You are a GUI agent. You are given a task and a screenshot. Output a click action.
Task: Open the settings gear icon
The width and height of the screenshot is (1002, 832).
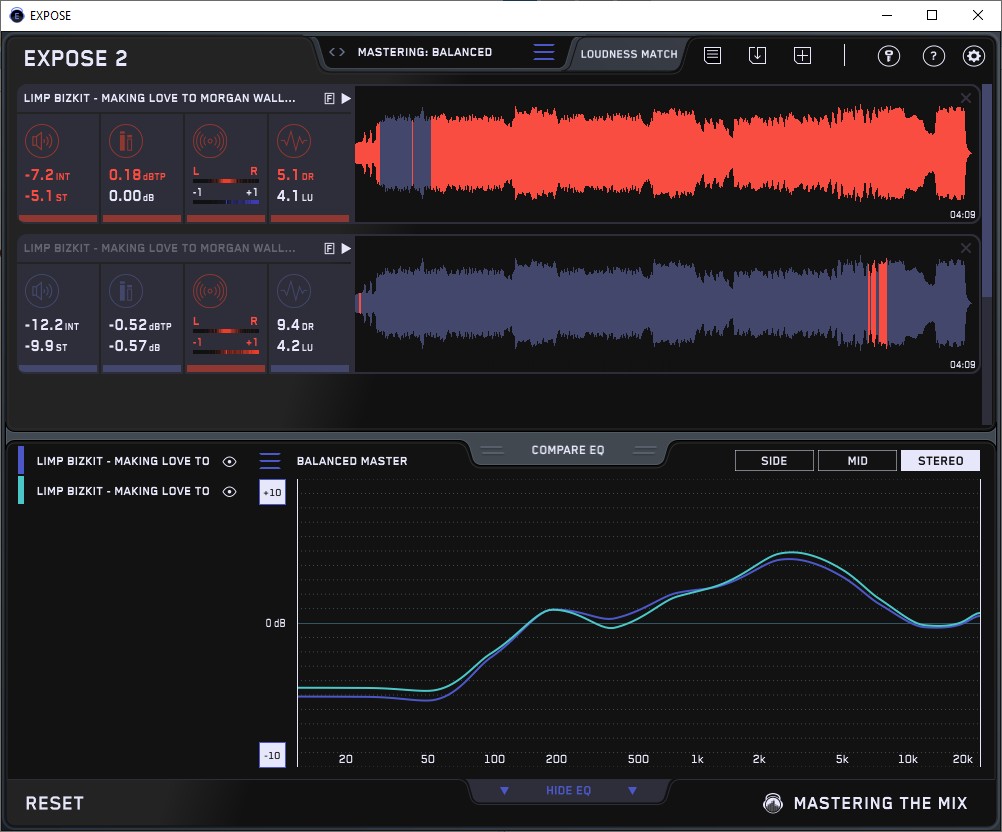click(x=973, y=56)
